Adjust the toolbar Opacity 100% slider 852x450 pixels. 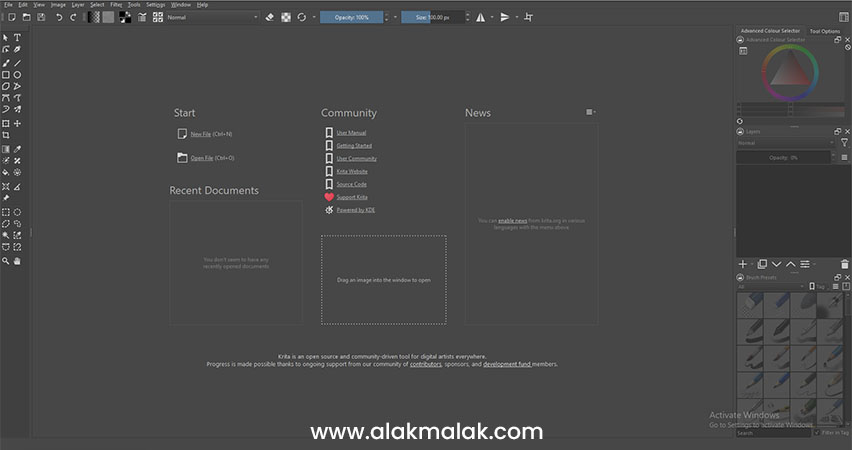tap(352, 17)
